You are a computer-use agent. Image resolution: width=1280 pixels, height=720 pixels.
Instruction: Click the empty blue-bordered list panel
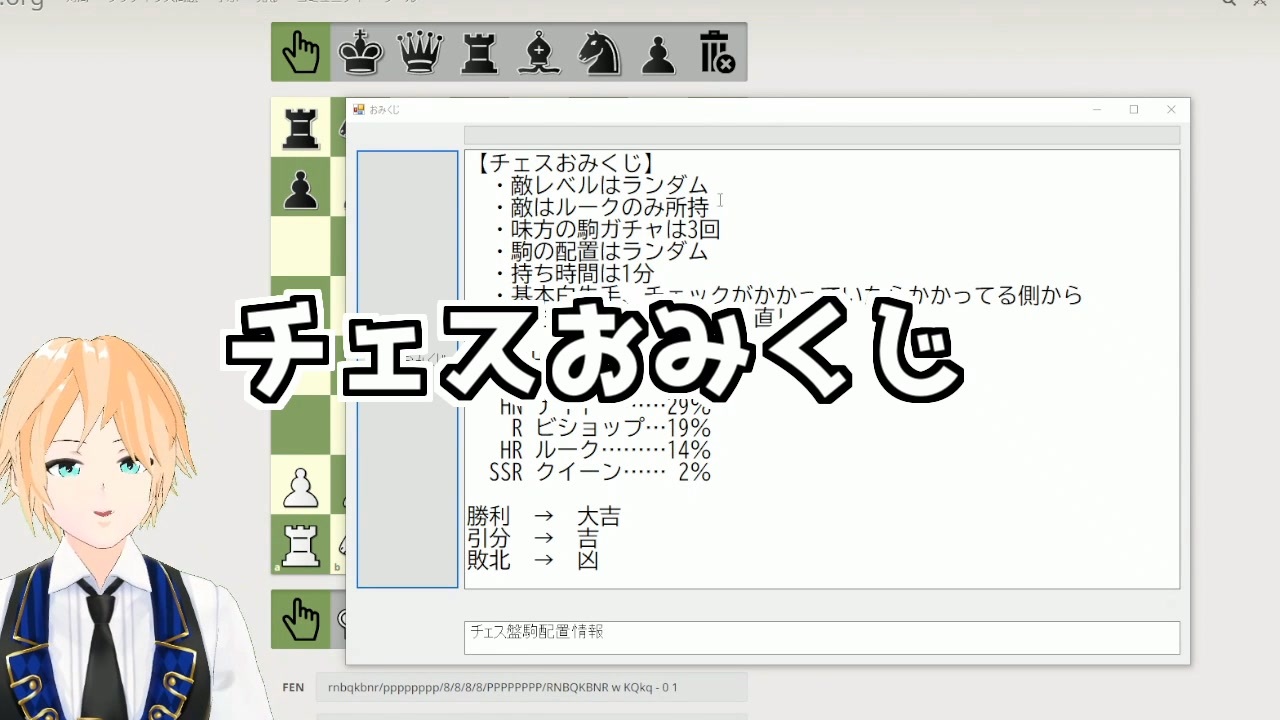click(x=408, y=369)
